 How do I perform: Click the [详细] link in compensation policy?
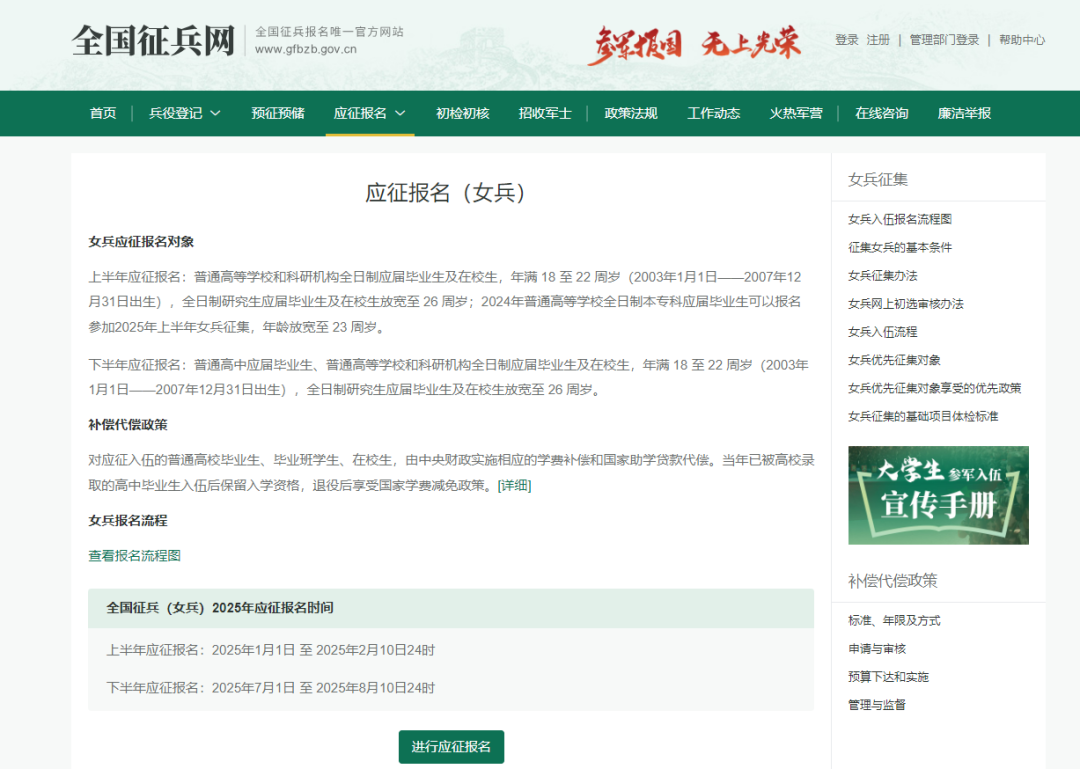[x=515, y=486]
